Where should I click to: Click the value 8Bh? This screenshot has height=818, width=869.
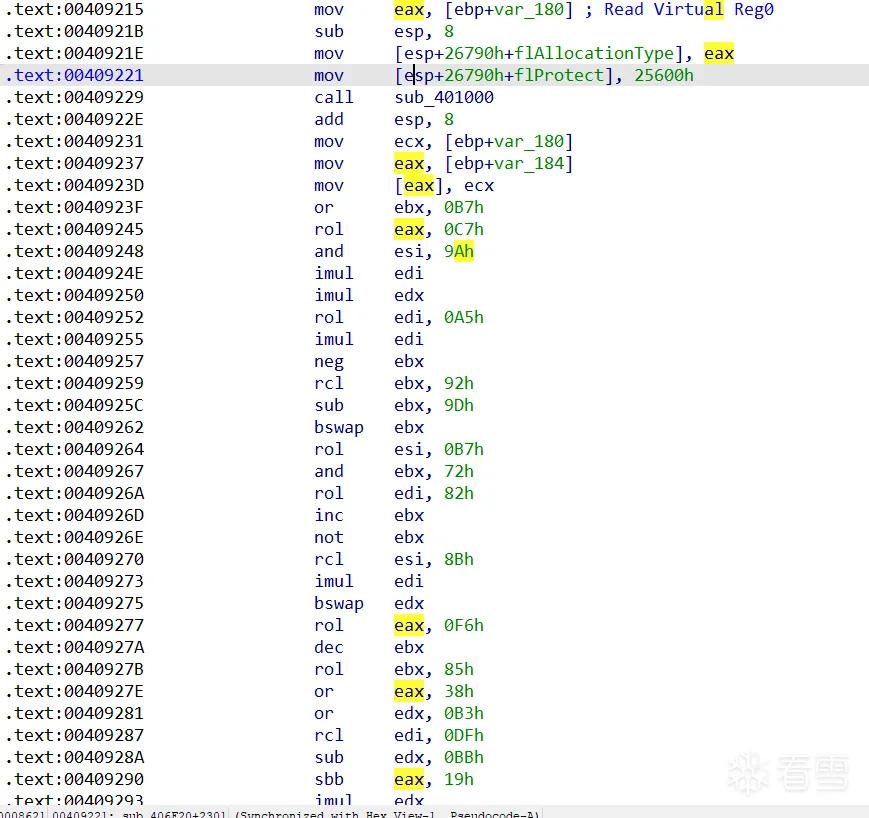[x=459, y=559]
